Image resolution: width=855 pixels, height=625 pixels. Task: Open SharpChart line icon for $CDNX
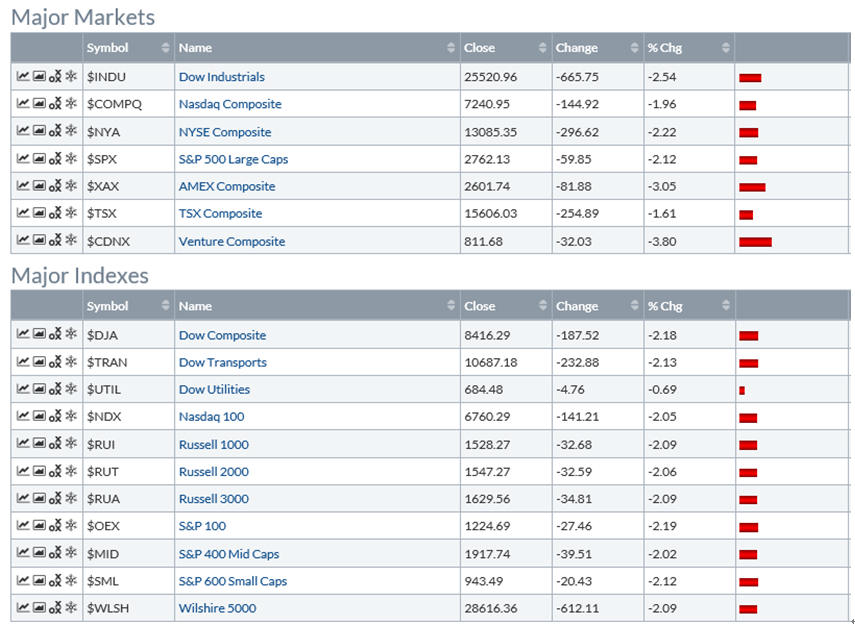tap(23, 241)
